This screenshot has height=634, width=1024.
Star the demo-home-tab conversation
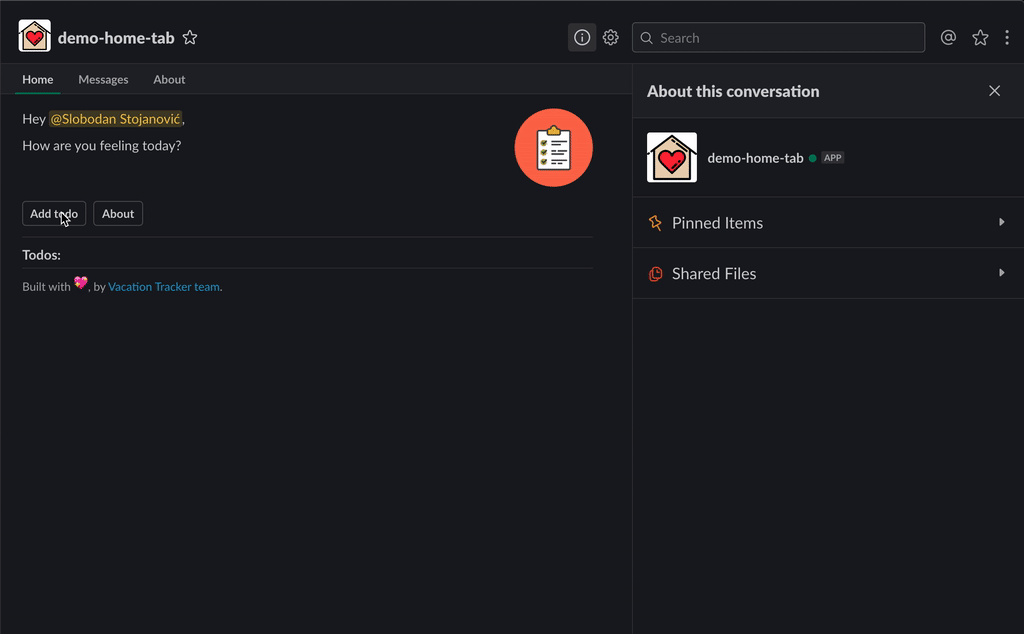click(190, 38)
